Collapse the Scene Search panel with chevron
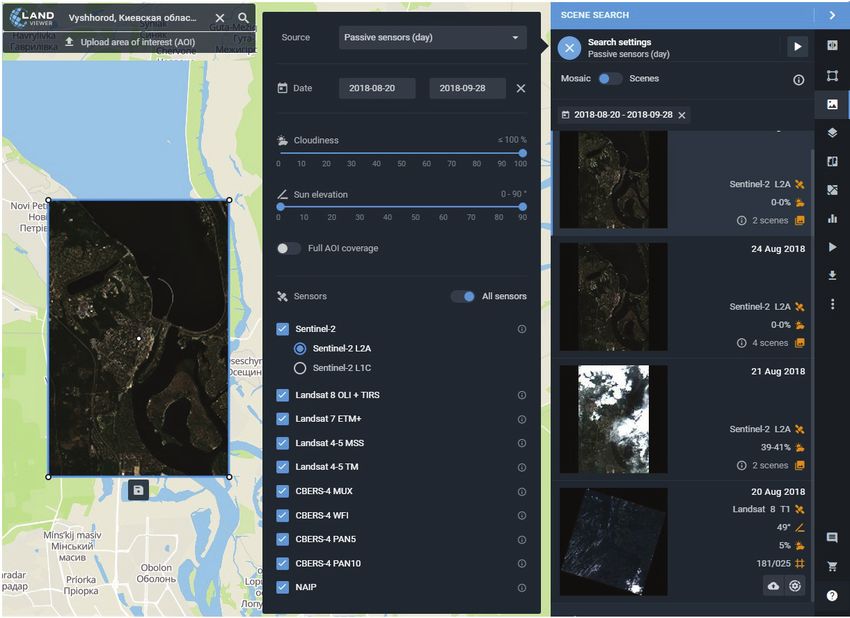Viewport: 850px width, 618px height. pyautogui.click(x=832, y=15)
